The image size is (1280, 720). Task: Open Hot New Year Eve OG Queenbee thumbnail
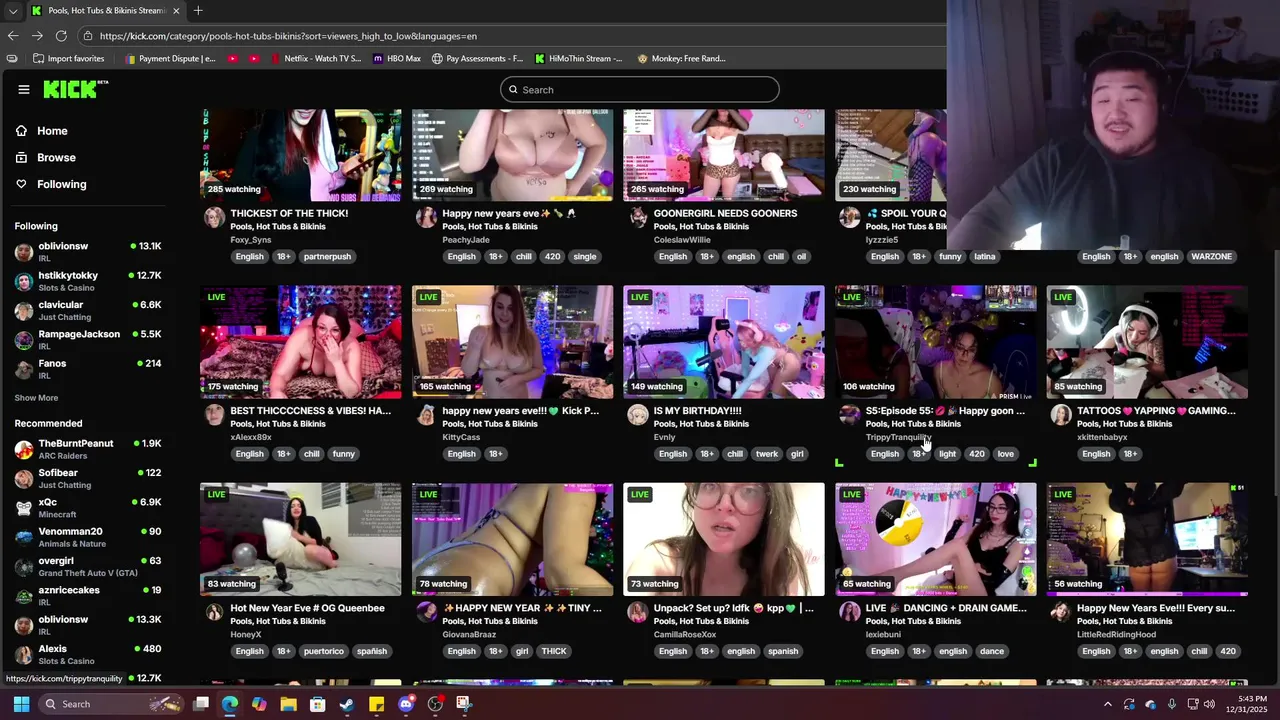pos(301,539)
